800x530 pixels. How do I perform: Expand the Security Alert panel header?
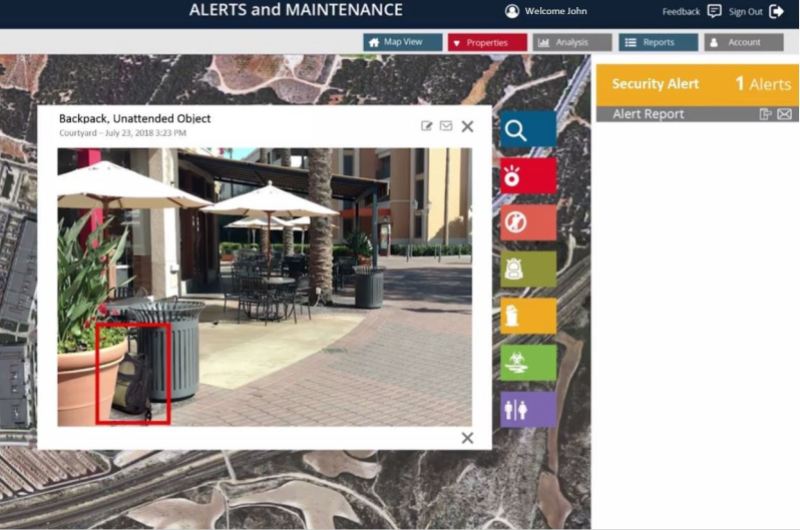click(x=697, y=85)
